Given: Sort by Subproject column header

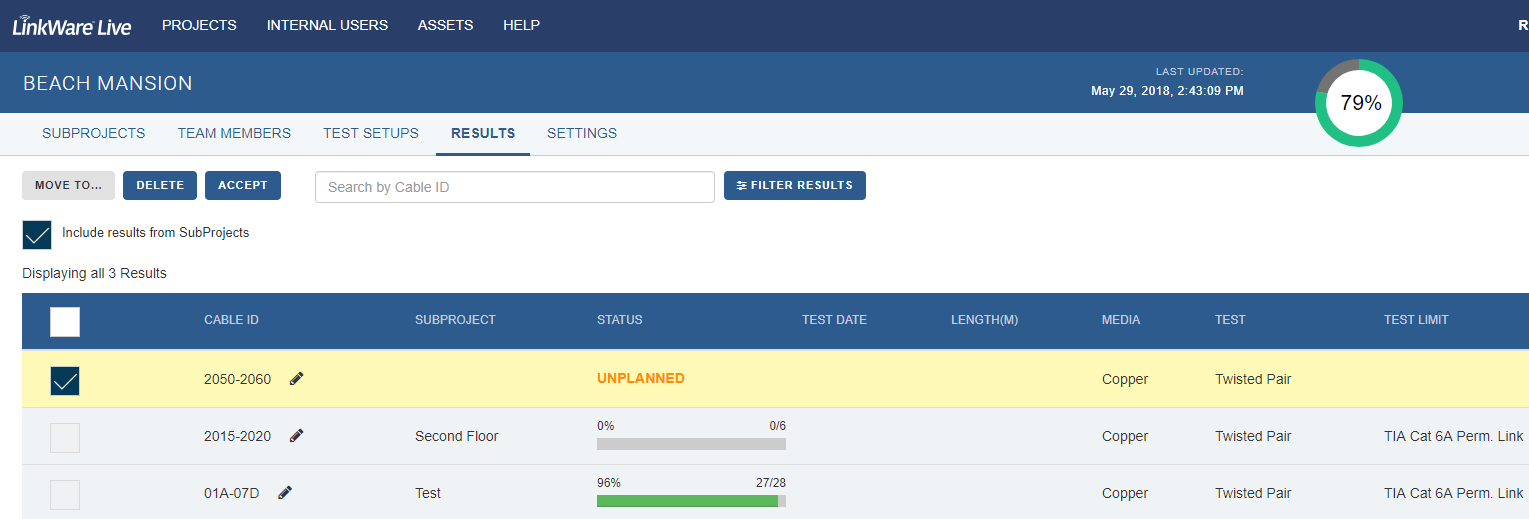Looking at the screenshot, I should (455, 320).
